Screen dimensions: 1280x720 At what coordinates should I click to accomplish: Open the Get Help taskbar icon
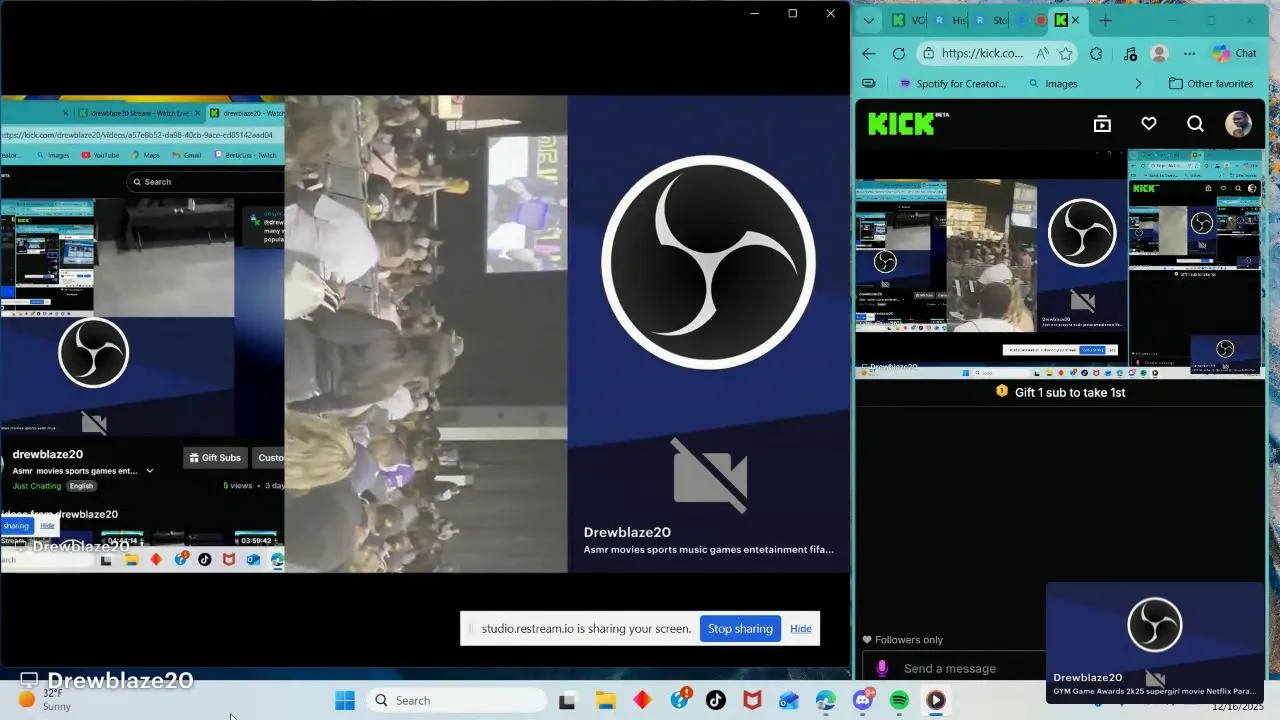pos(680,700)
